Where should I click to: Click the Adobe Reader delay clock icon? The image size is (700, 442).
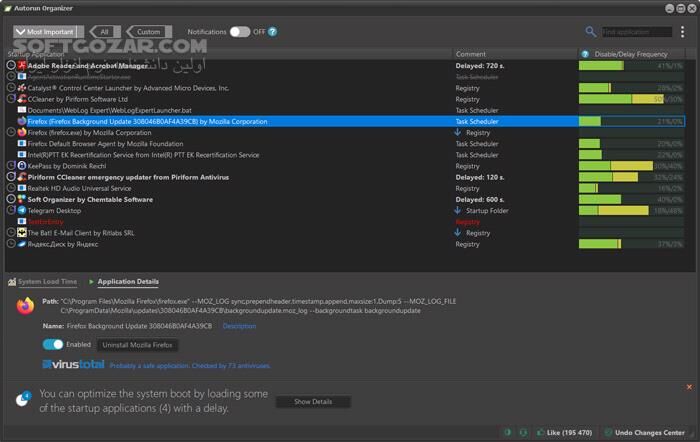(x=11, y=65)
